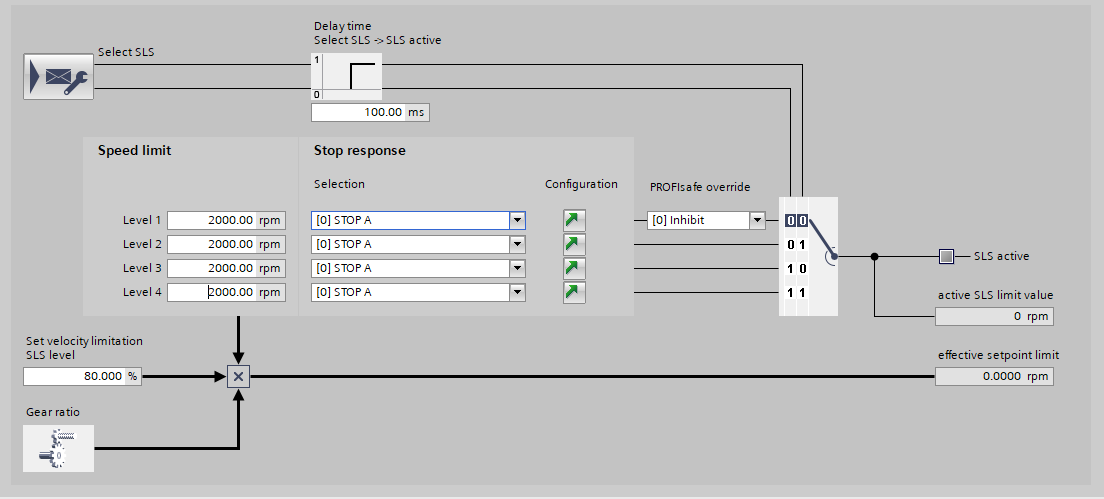Screen dimensions: 1104x499
Task: Click the SLS active label
Action: [x=1001, y=256]
